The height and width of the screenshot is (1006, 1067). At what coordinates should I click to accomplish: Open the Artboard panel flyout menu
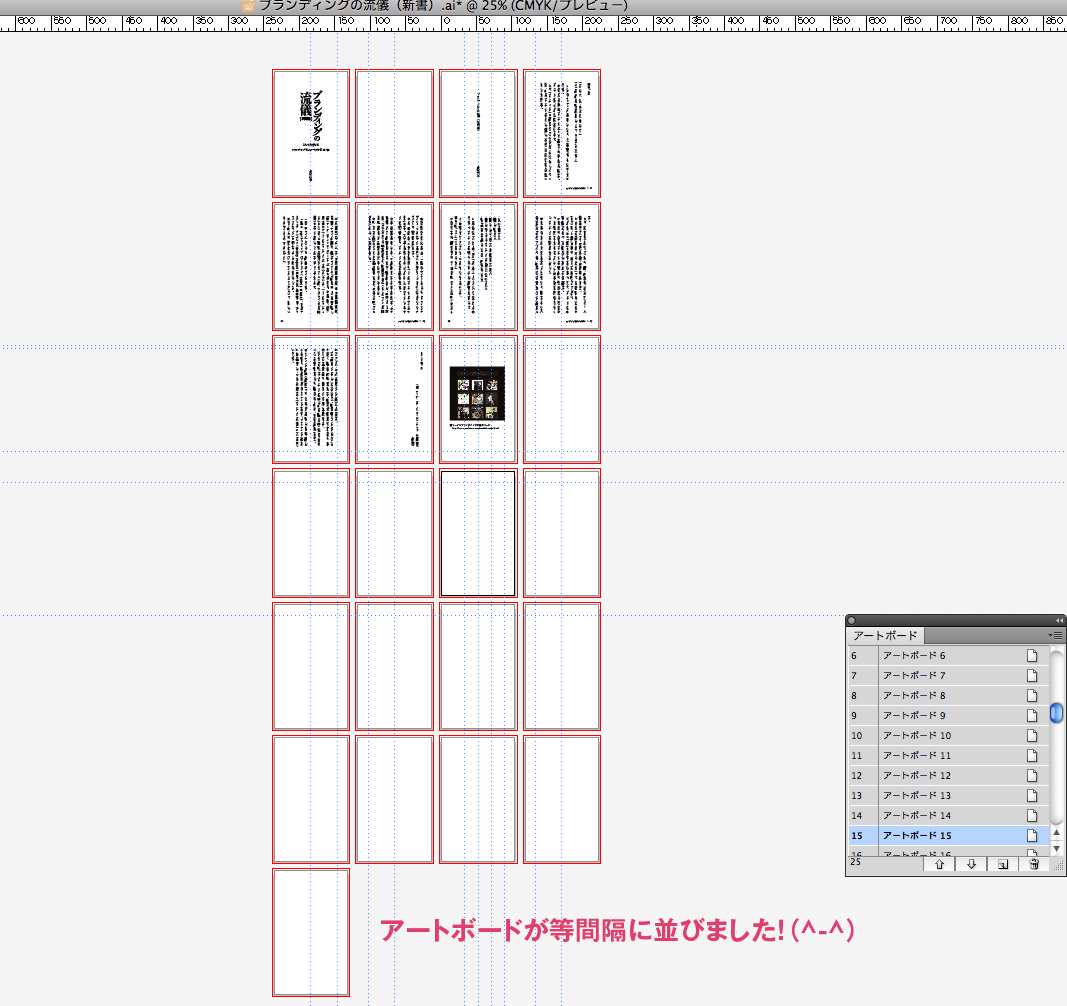1055,635
